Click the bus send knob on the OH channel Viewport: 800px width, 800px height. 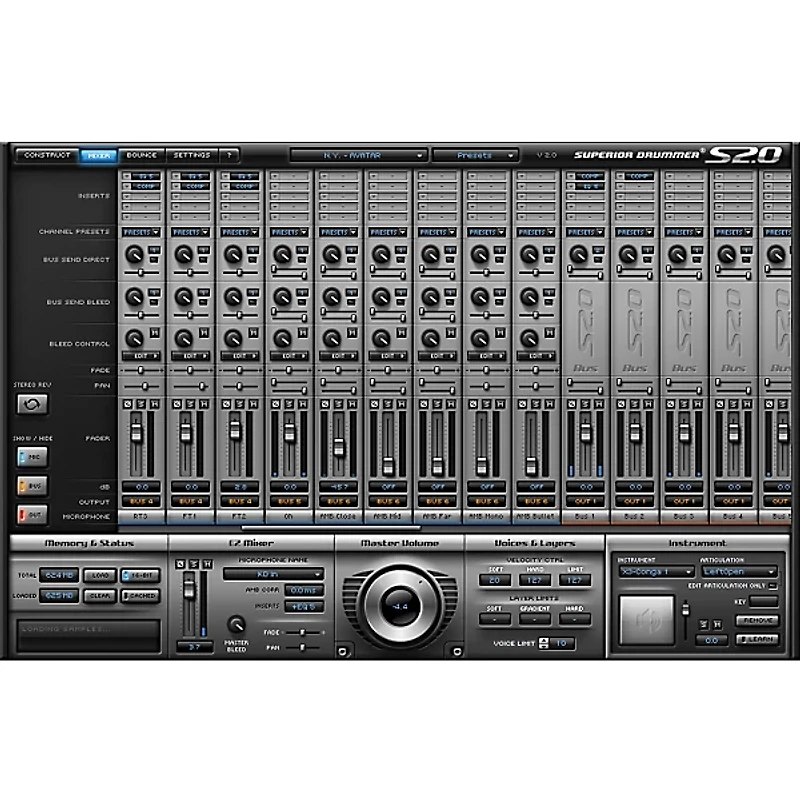280,255
